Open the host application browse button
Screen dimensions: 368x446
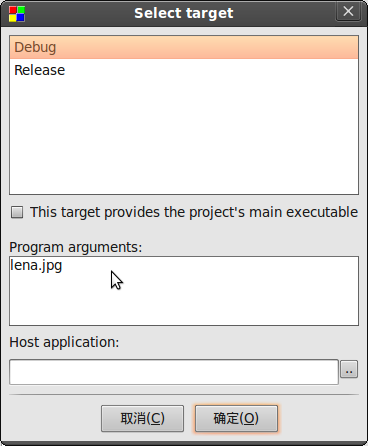pyautogui.click(x=349, y=369)
